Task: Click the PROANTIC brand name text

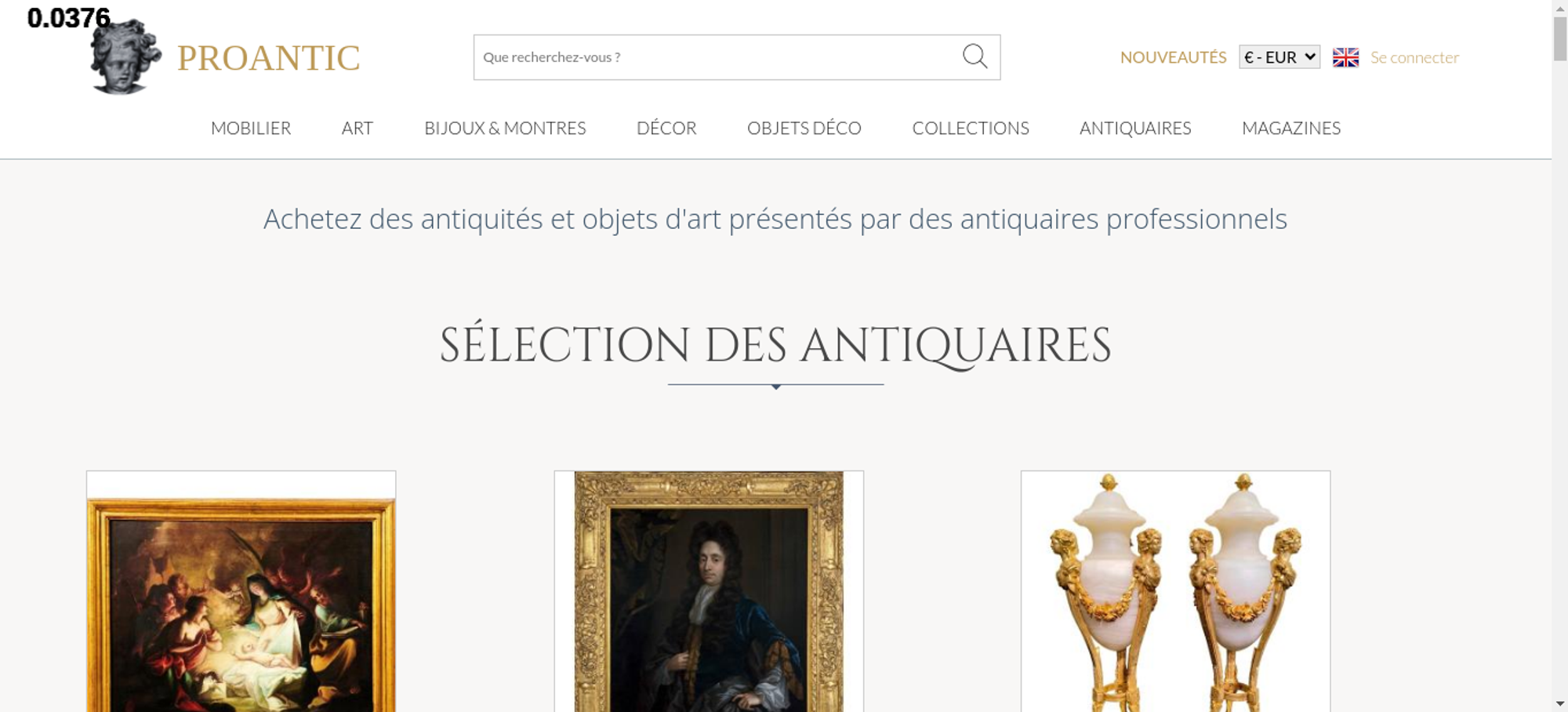Action: (268, 58)
